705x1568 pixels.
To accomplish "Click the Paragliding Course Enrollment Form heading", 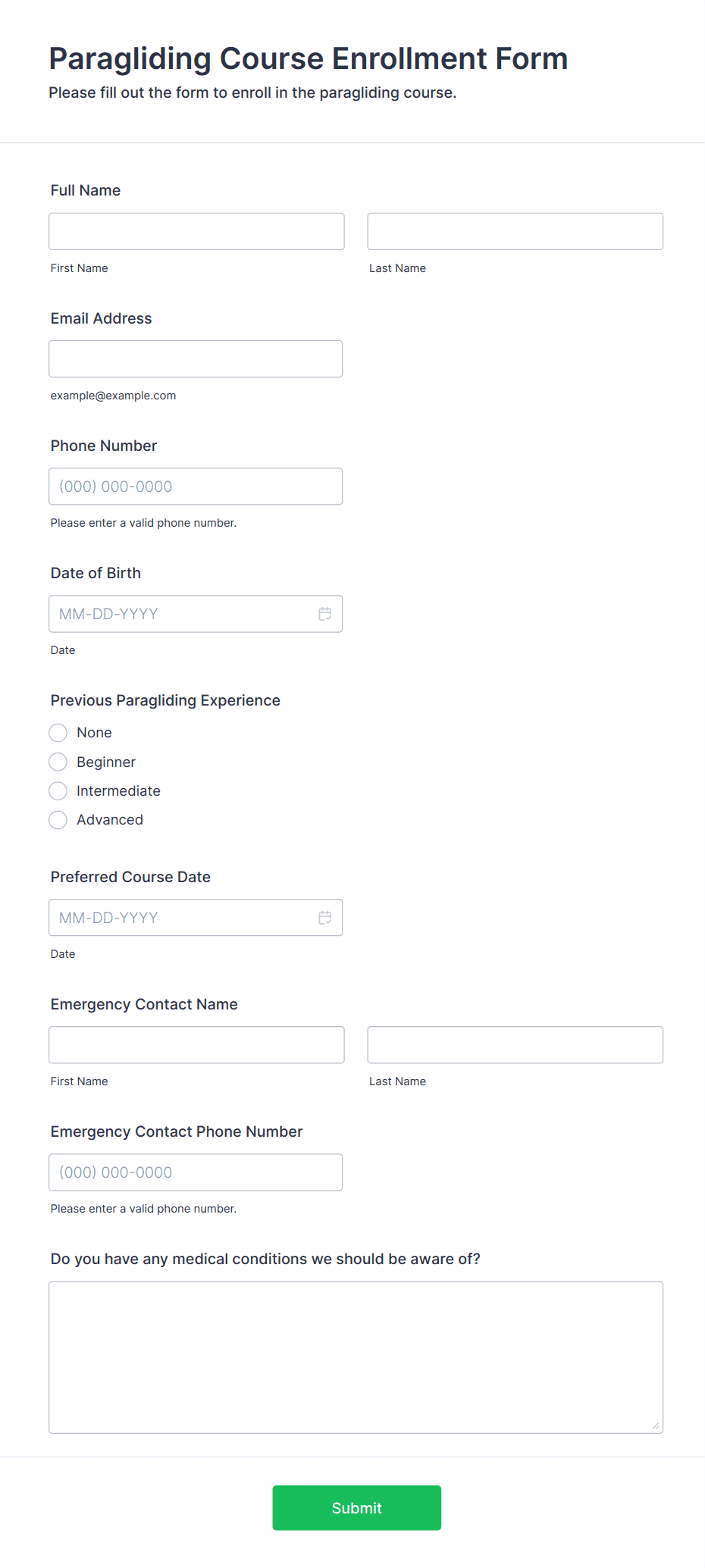I will click(309, 58).
